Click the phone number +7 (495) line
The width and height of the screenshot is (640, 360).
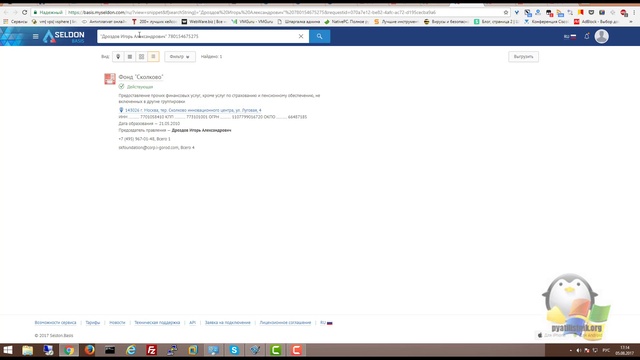tap(144, 139)
